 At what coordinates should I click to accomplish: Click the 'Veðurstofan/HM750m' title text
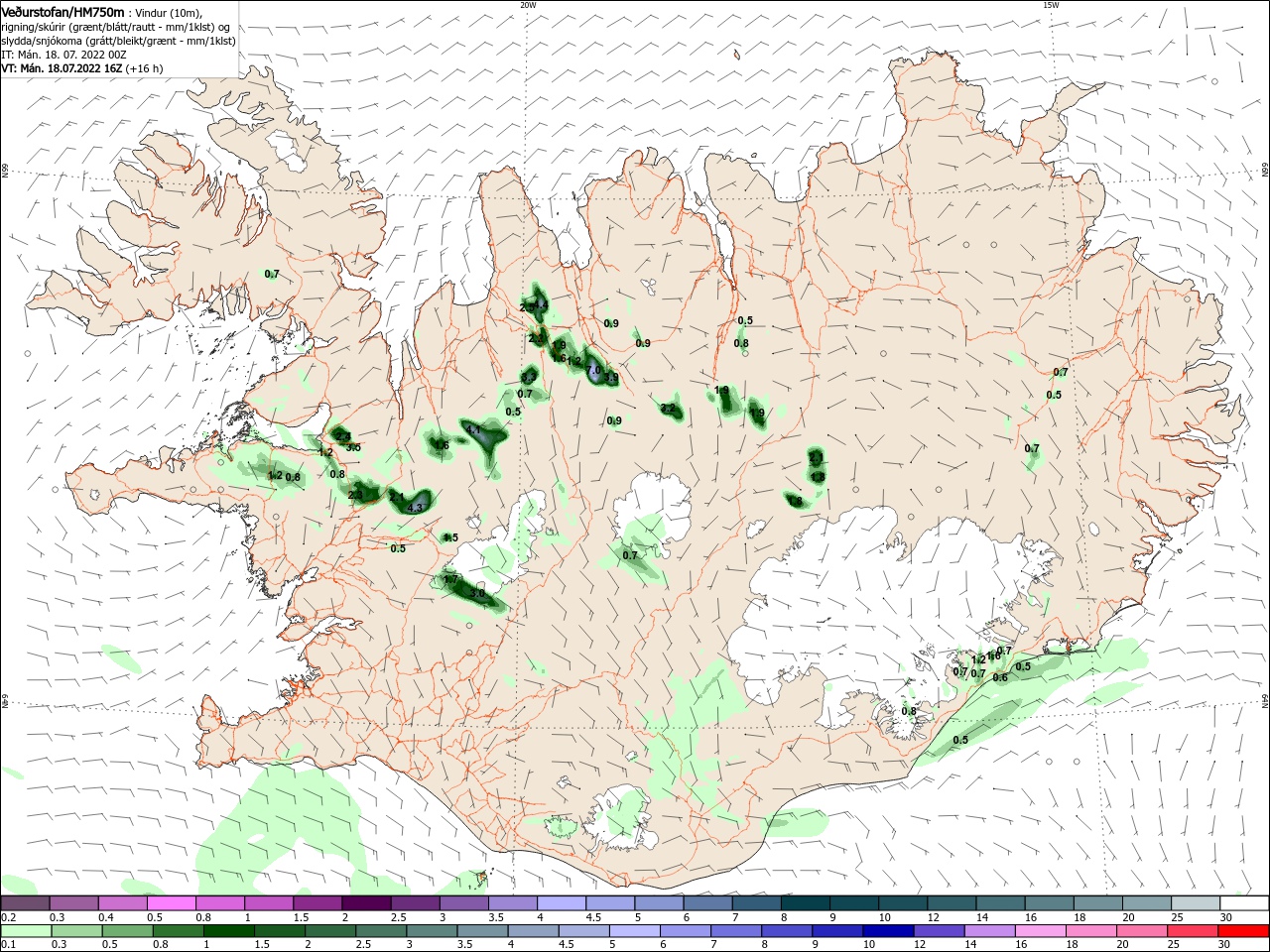point(63,12)
